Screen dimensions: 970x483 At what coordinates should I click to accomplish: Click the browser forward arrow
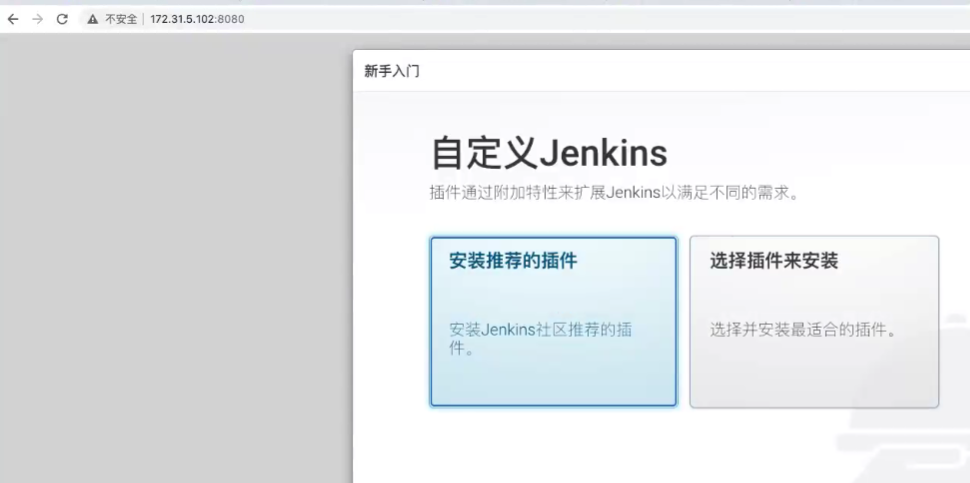point(38,19)
